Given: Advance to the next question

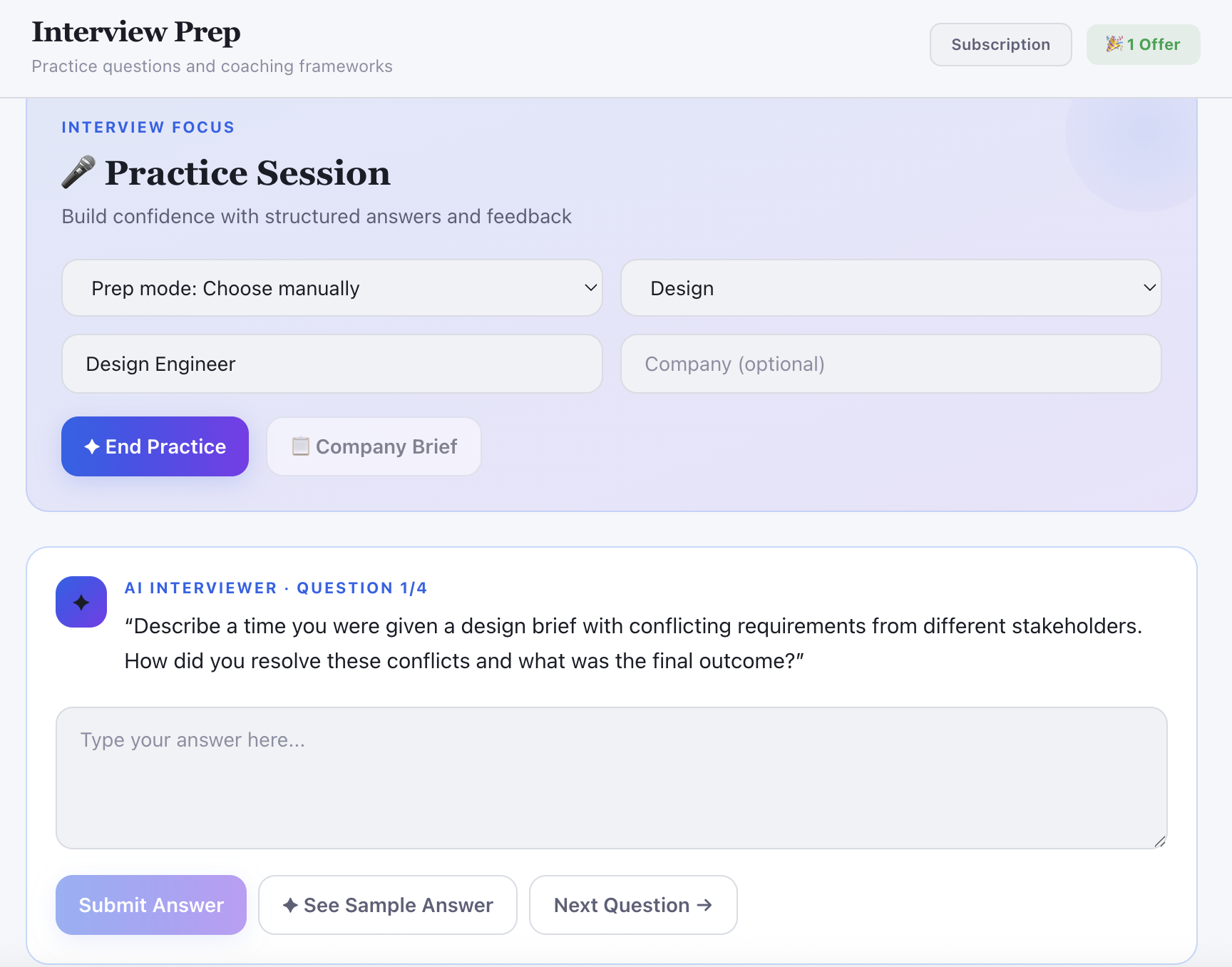Looking at the screenshot, I should (633, 904).
